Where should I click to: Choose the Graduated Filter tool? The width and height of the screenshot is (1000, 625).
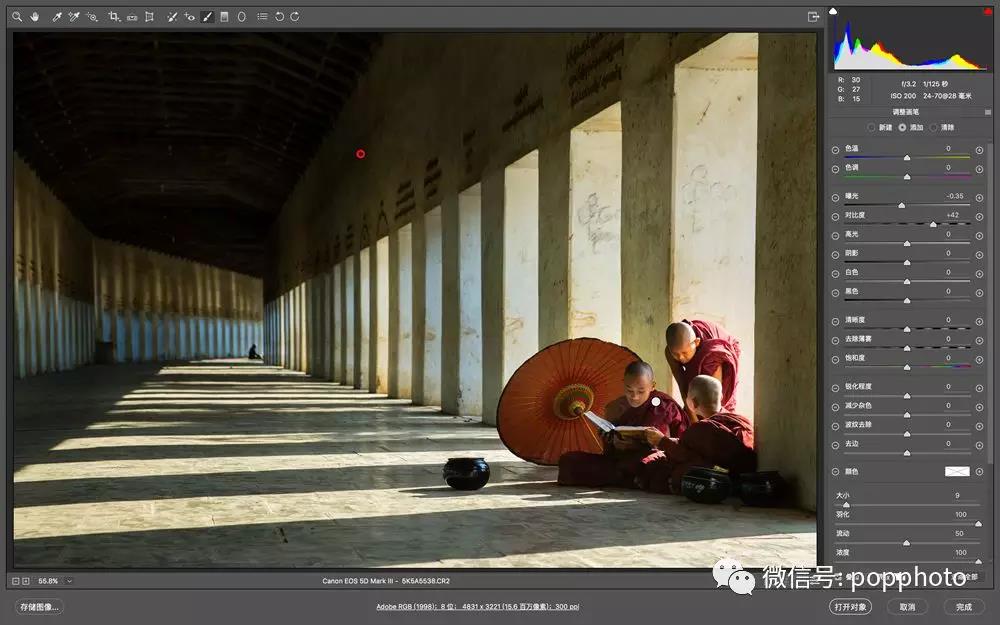click(224, 16)
